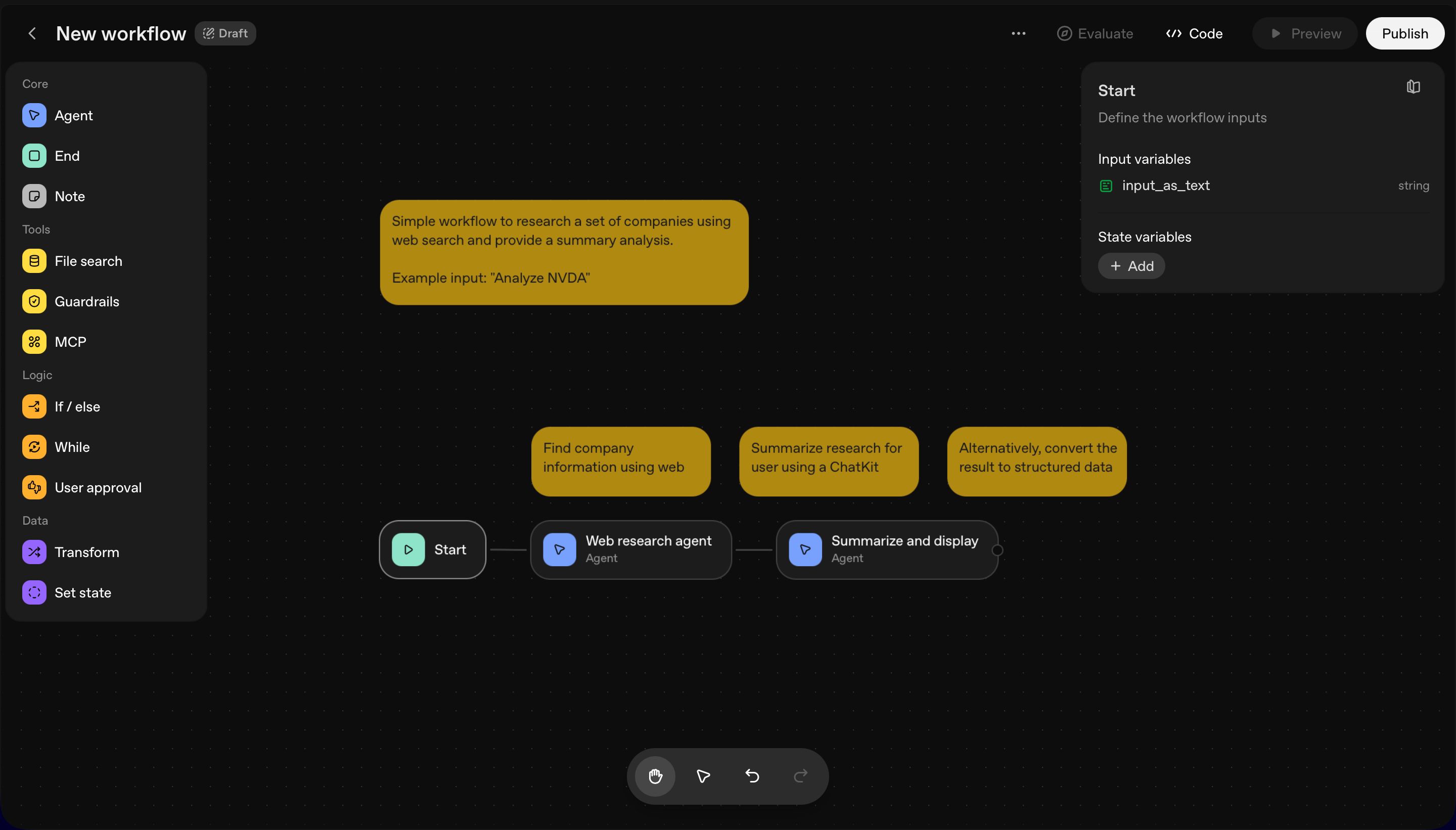Undo the last canvas action
1456x830 pixels.
[752, 776]
